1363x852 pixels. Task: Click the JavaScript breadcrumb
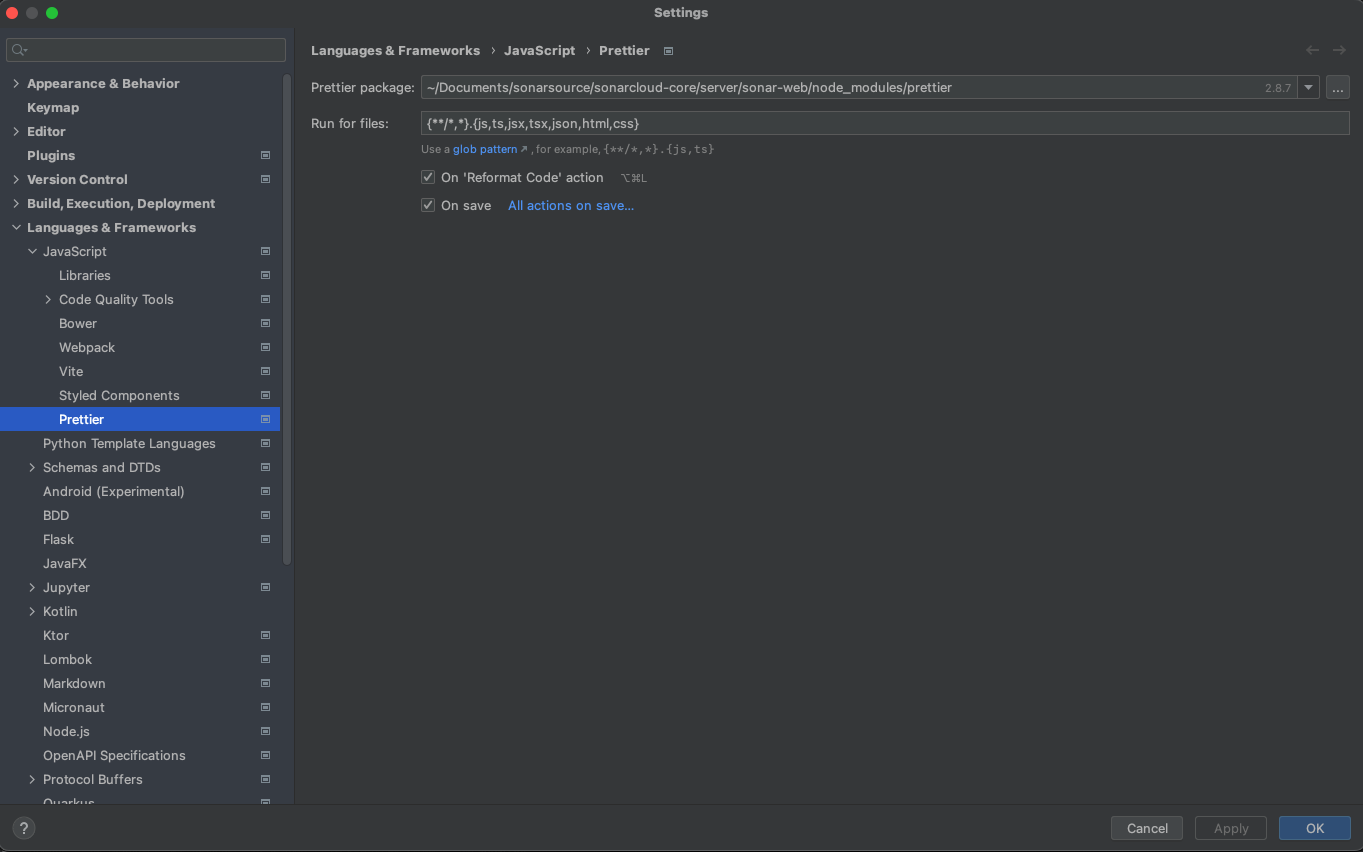540,50
